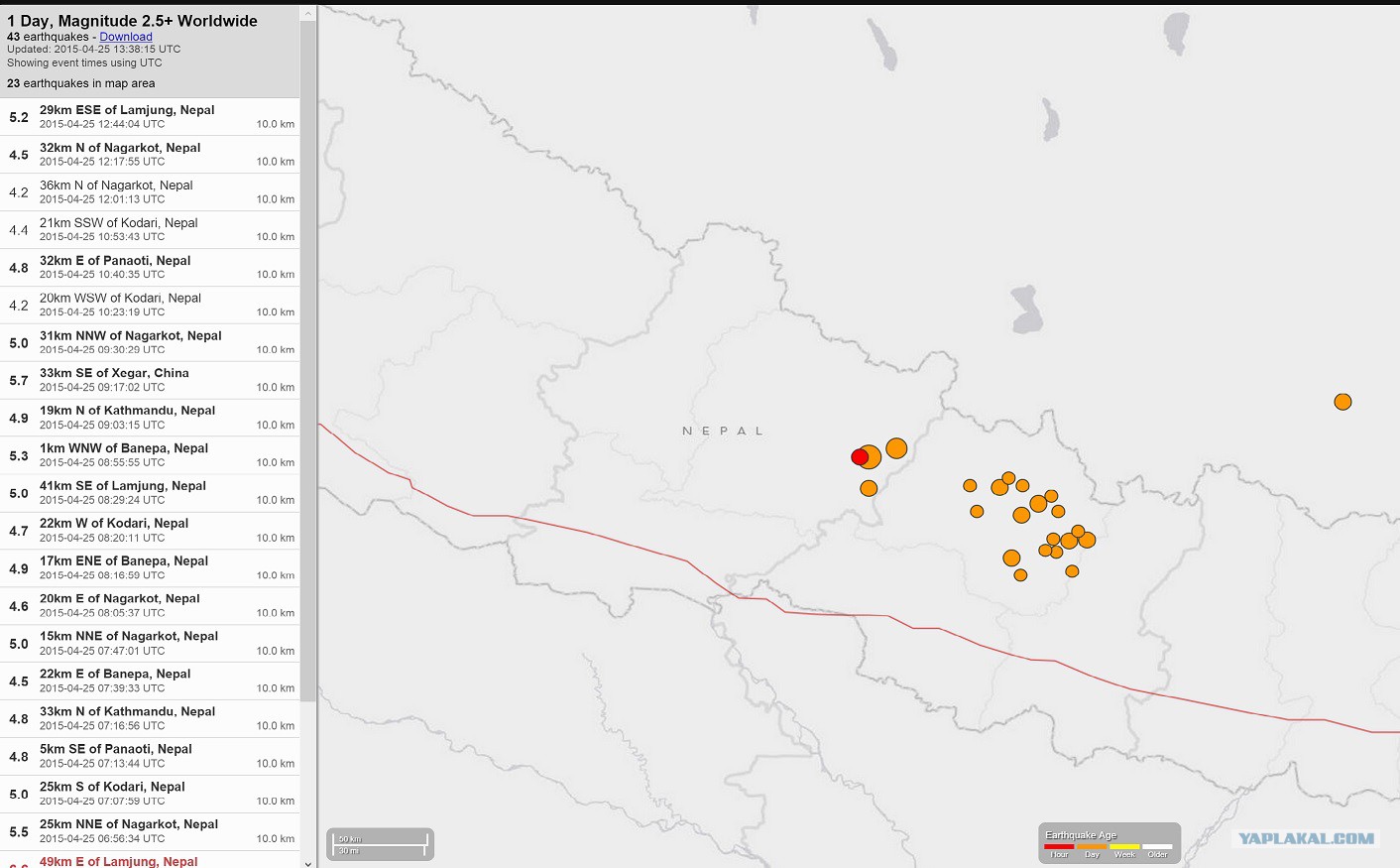Select the '33km SE of Xegar, China' earthquake
The width and height of the screenshot is (1400, 868).
150,380
